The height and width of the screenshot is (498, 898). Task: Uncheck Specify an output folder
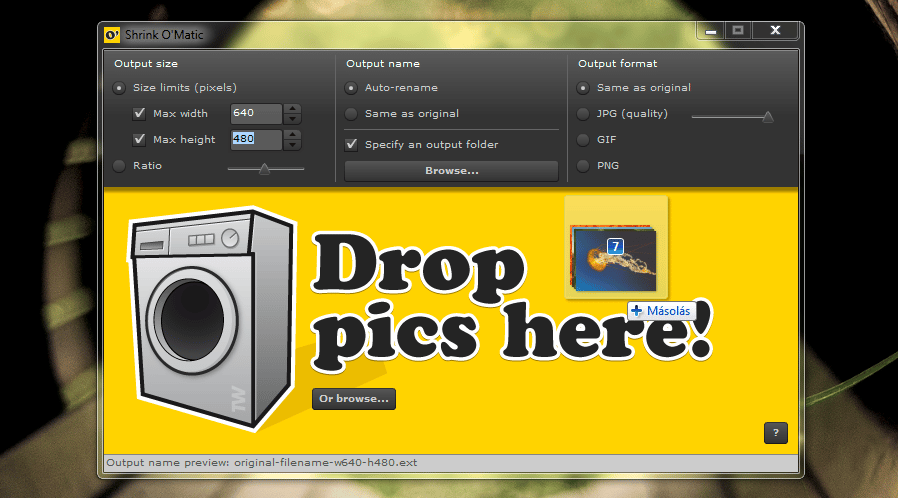[352, 144]
